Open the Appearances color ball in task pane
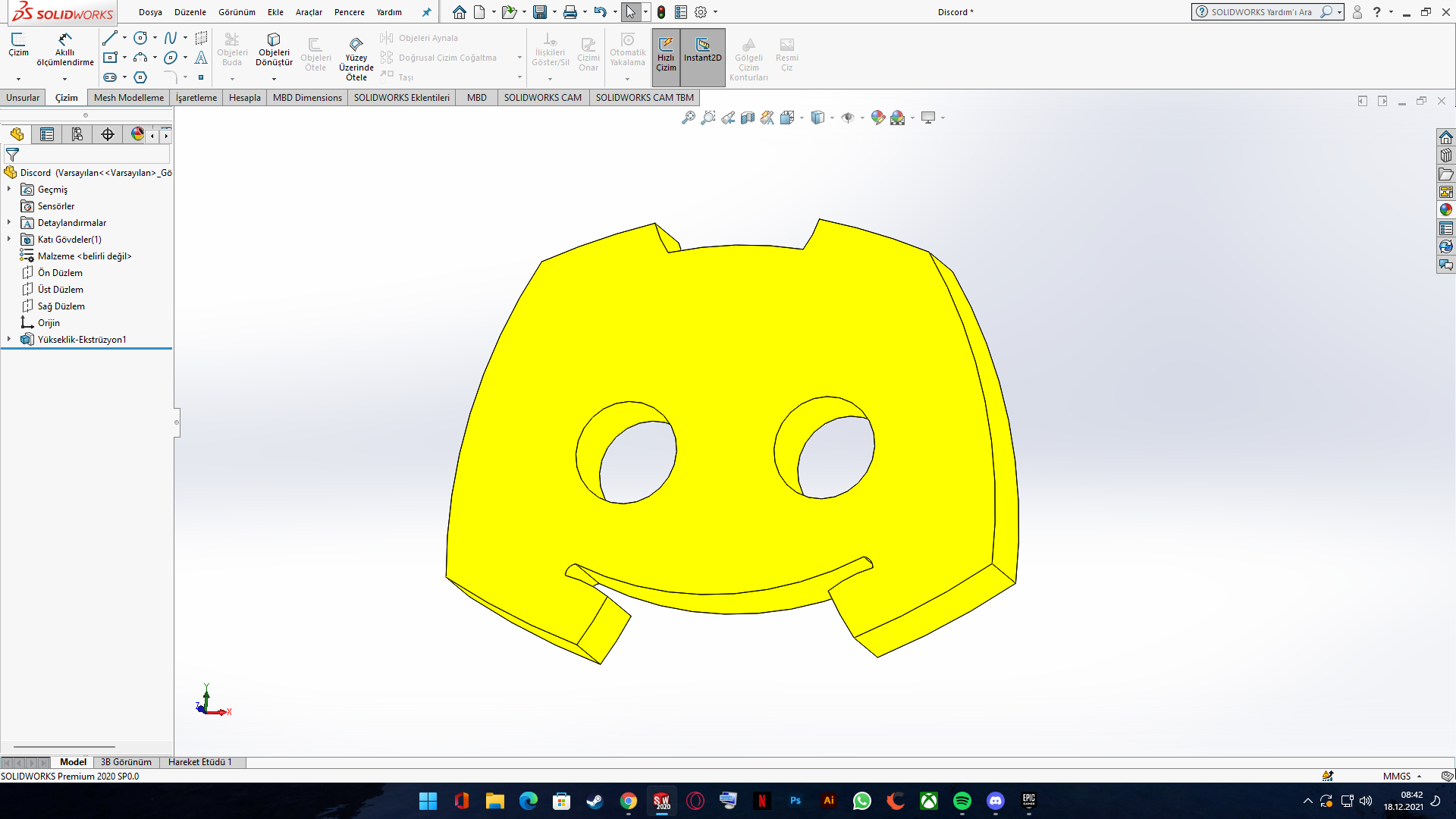 [x=1446, y=210]
